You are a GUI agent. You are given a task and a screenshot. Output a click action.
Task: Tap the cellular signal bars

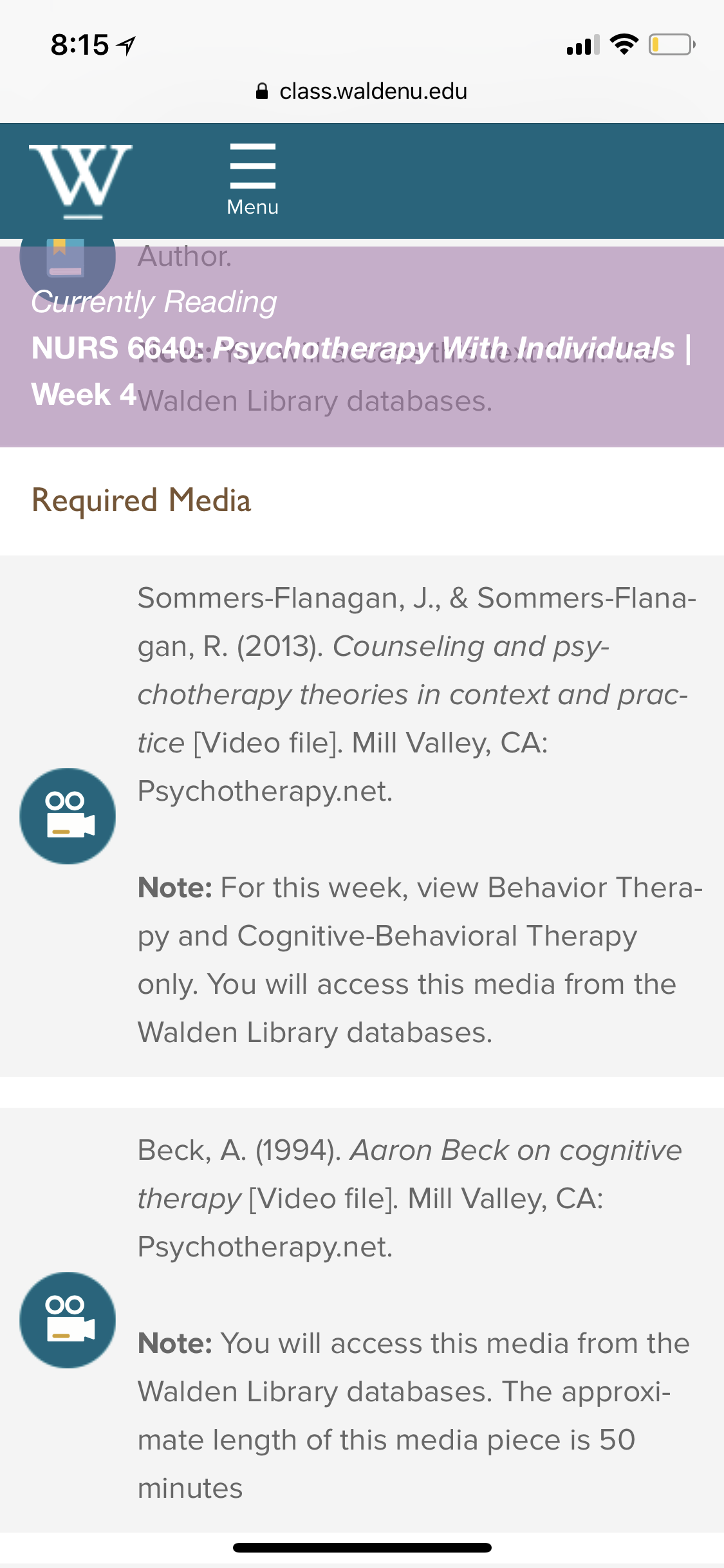point(583,44)
